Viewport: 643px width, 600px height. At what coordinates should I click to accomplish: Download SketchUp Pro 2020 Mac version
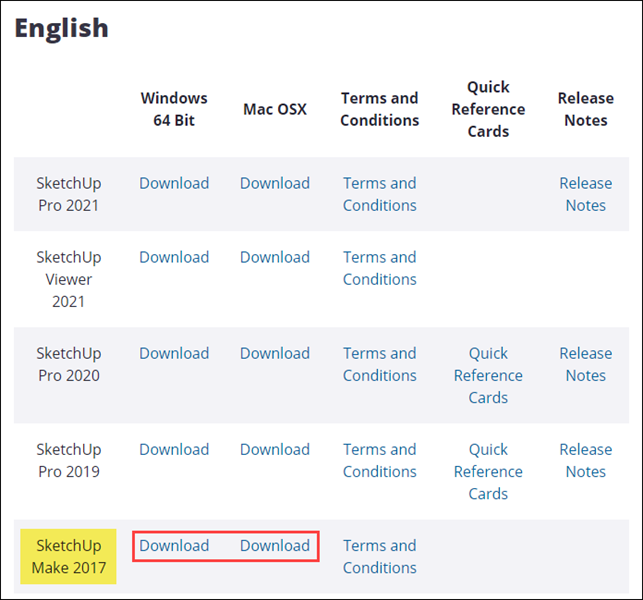click(x=275, y=353)
